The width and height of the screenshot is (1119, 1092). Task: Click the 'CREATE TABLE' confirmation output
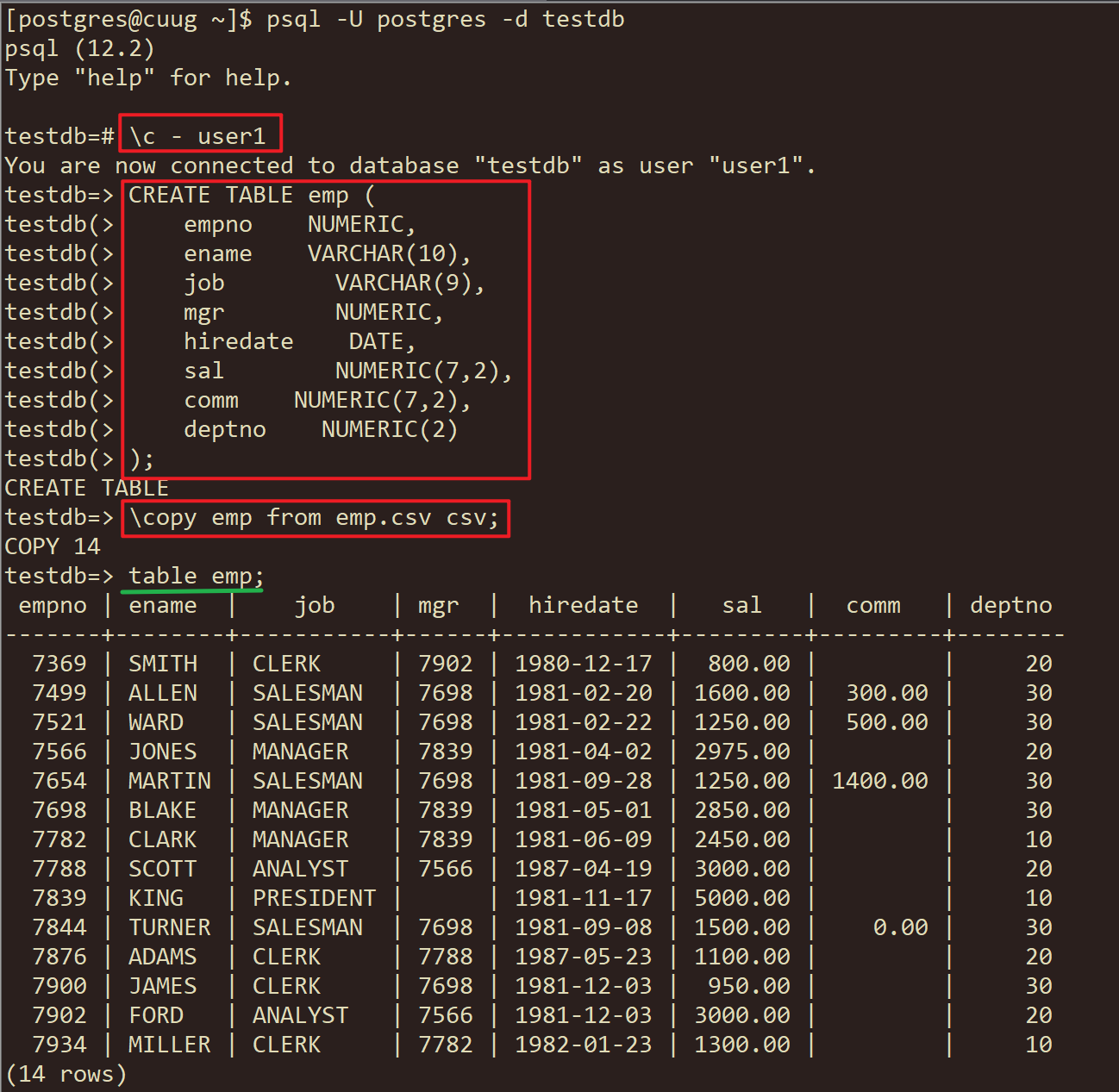coord(87,488)
